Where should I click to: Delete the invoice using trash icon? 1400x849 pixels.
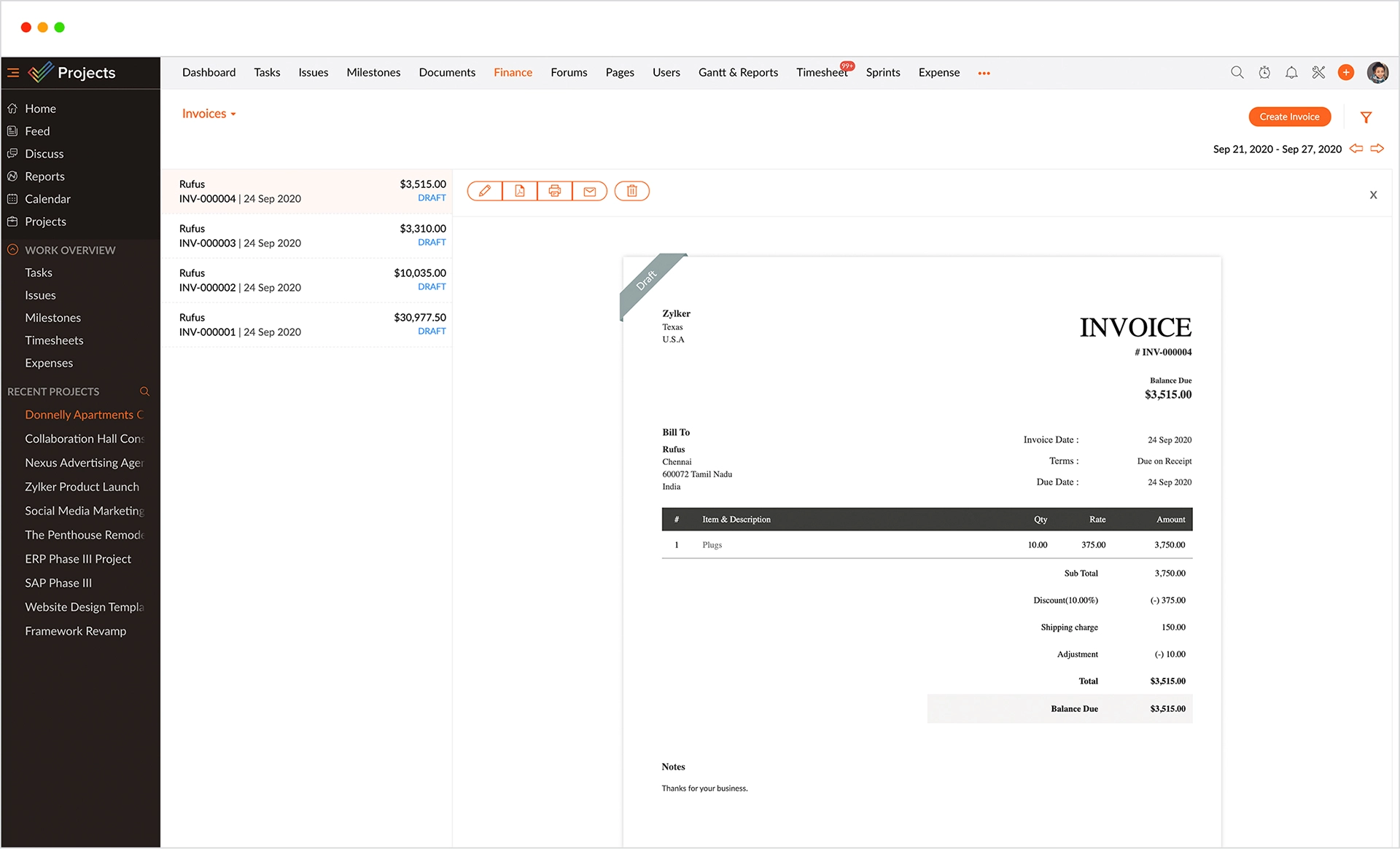(632, 191)
